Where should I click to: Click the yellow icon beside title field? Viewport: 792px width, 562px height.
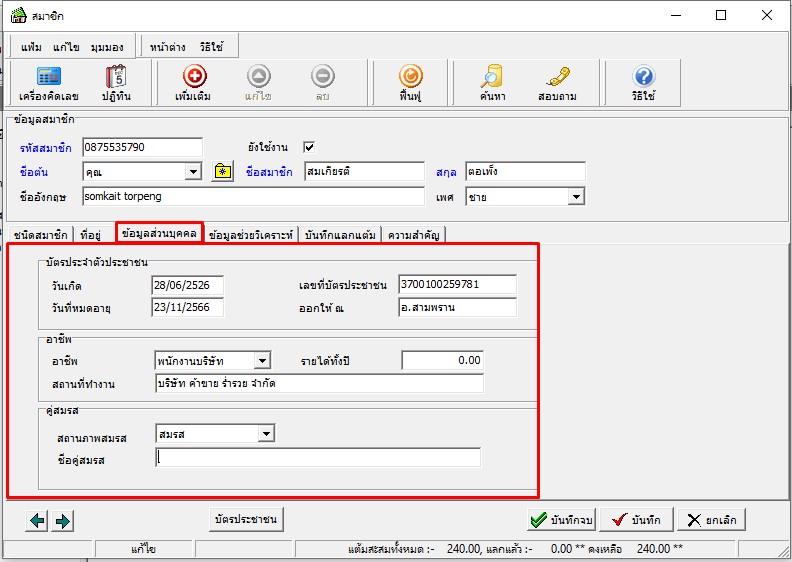tap(223, 172)
